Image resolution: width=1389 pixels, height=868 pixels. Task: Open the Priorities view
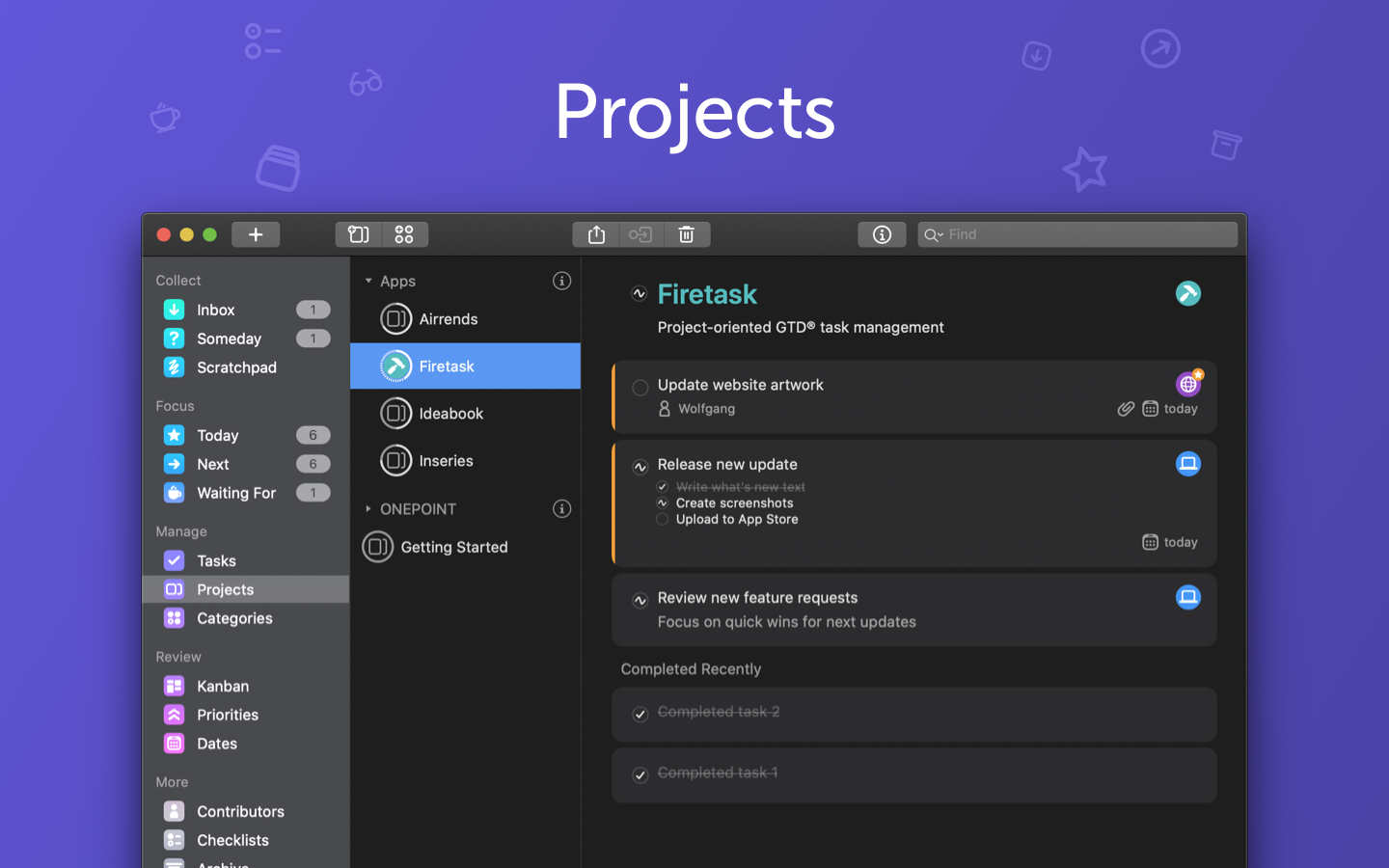click(x=227, y=715)
